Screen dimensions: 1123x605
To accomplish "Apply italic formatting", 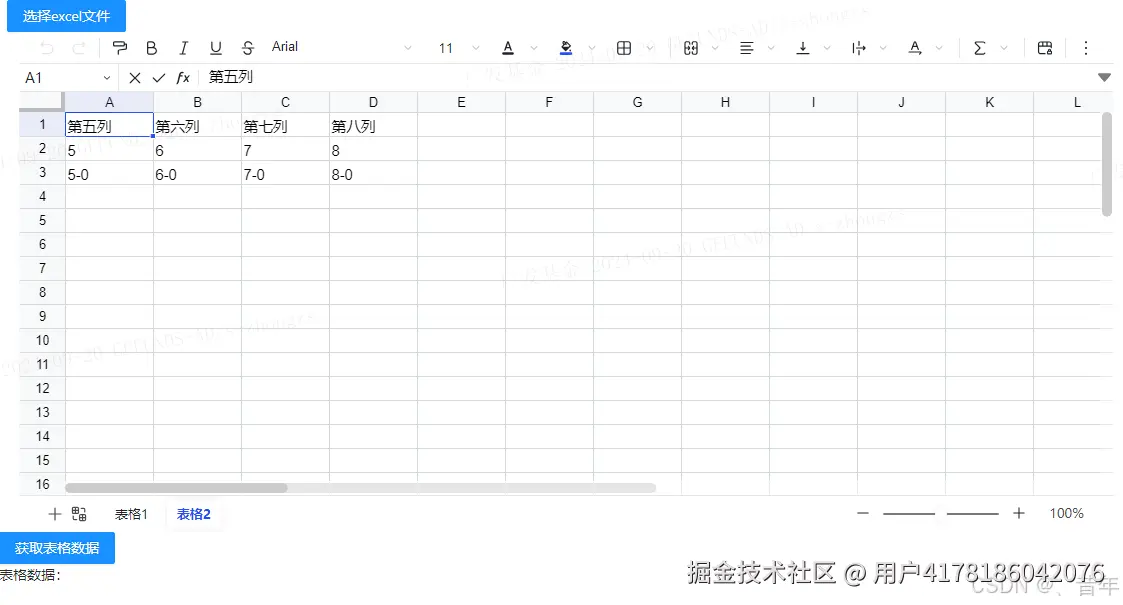I will coord(184,47).
